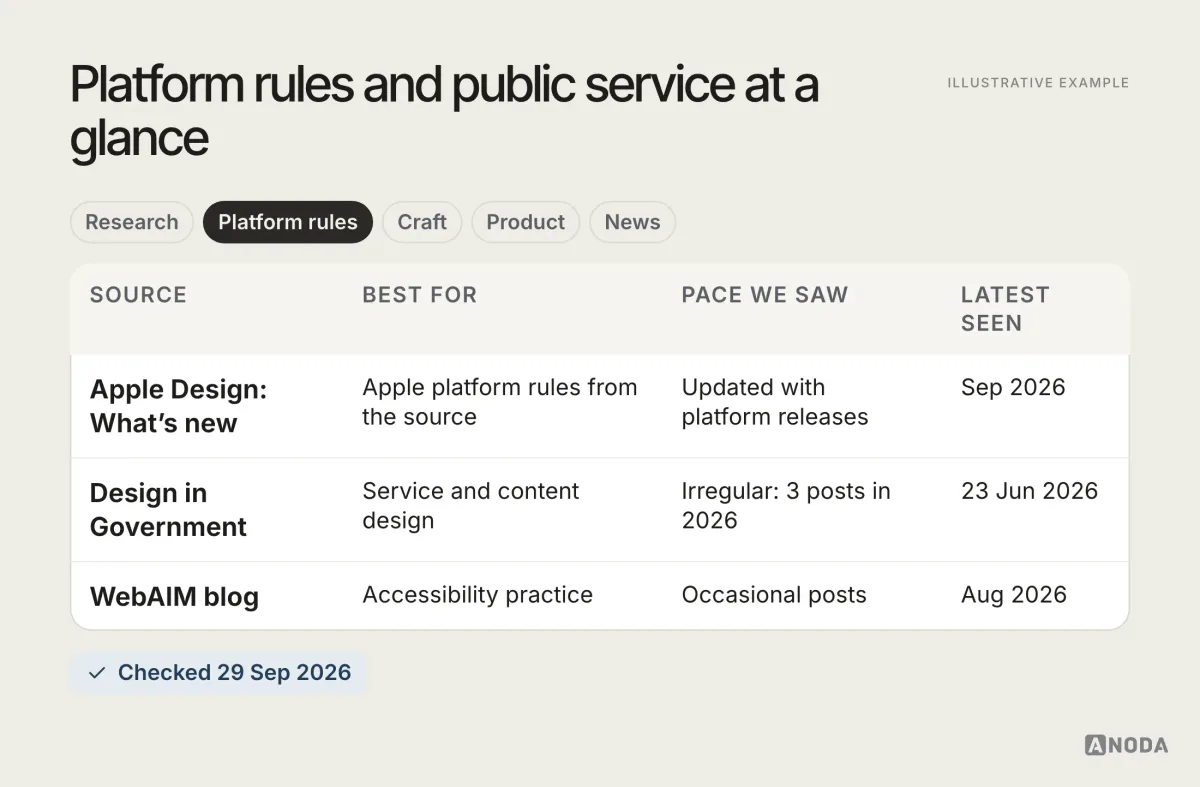Click the checkmark icon beside Checked date
This screenshot has height=787, width=1200.
[97, 673]
